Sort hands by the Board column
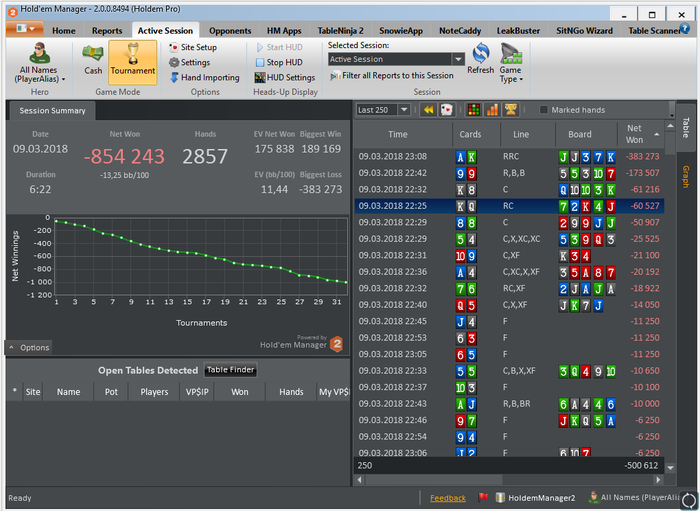 coord(579,134)
